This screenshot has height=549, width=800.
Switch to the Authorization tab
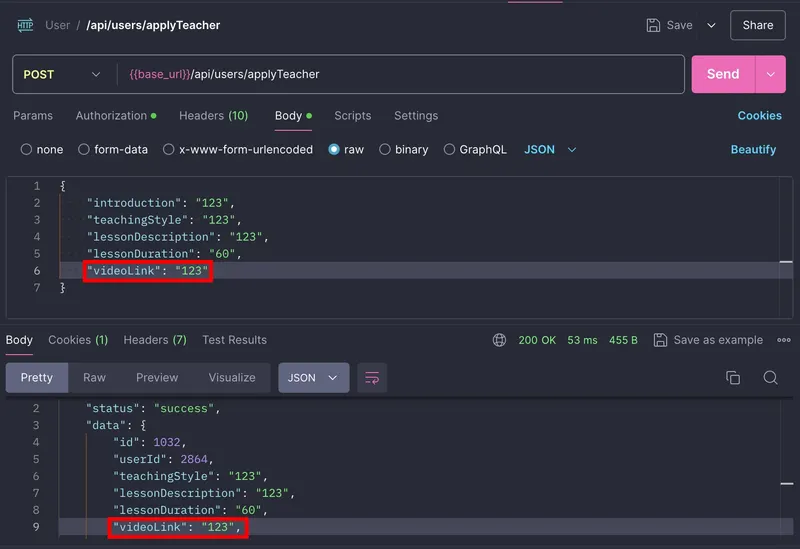[116, 116]
